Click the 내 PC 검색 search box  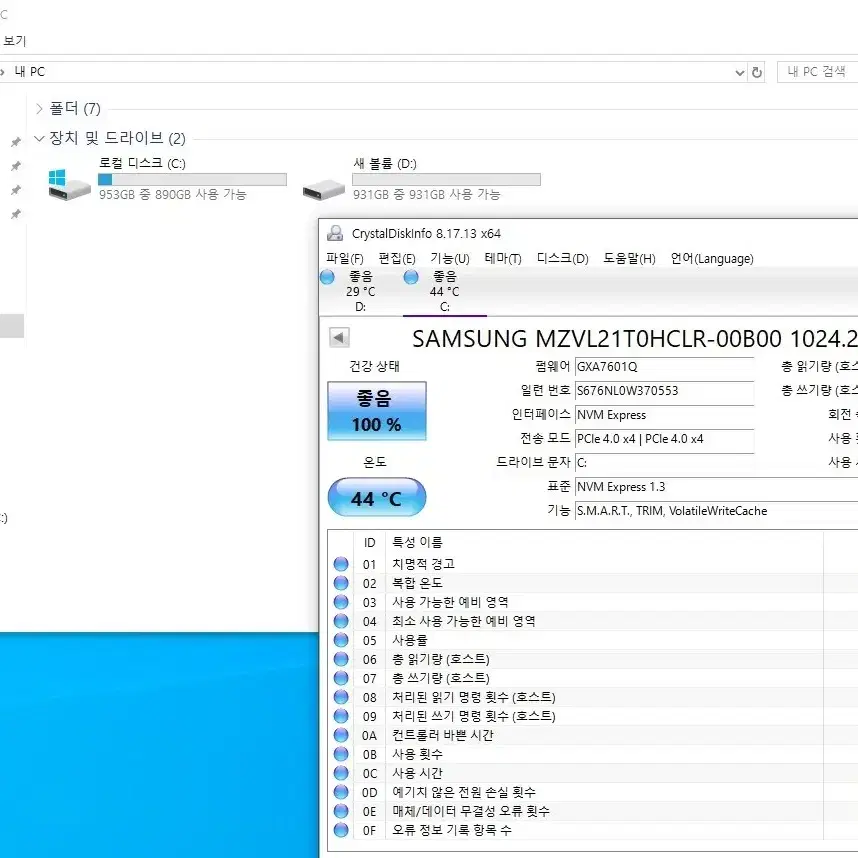818,72
